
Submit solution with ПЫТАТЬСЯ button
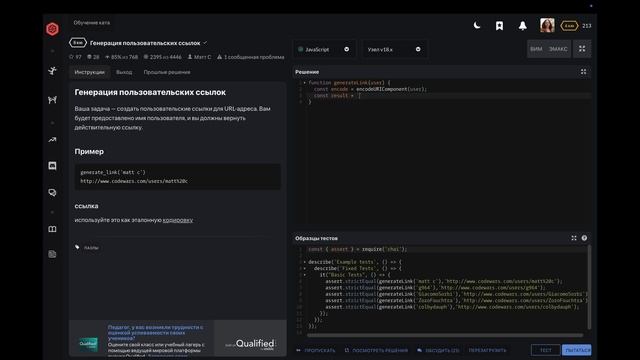tap(577, 350)
